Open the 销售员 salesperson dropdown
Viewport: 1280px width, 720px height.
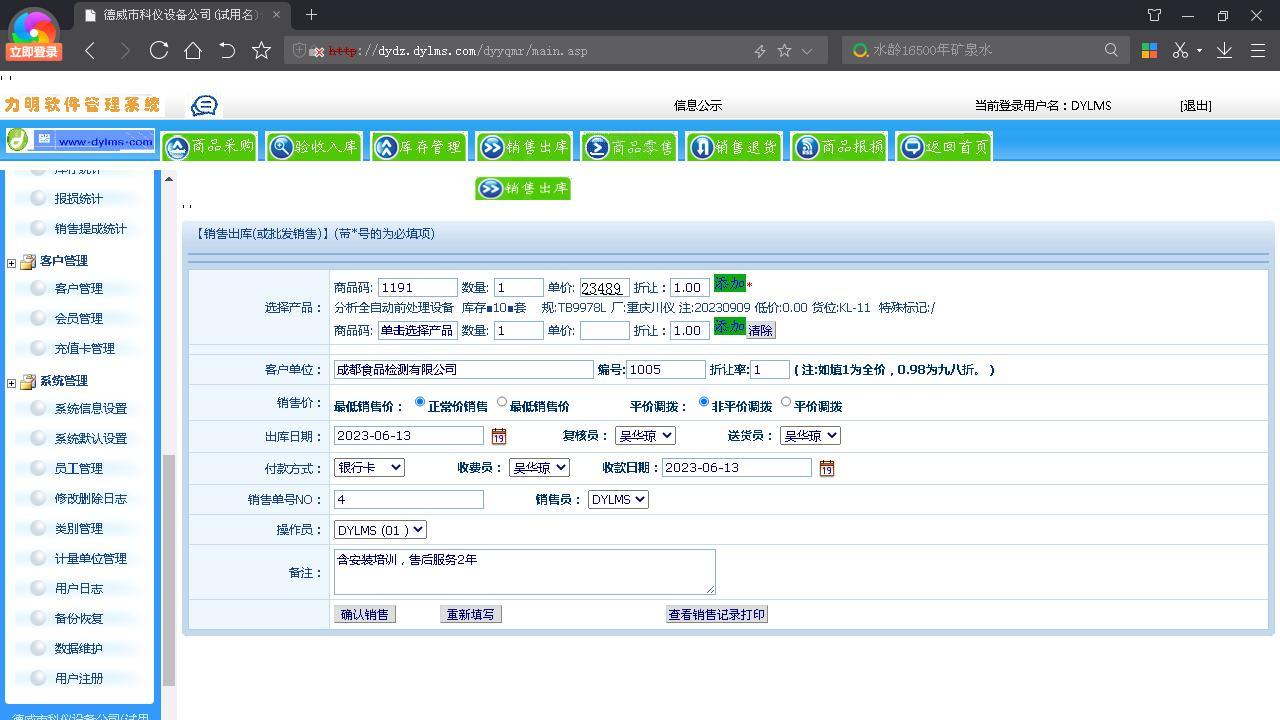click(617, 499)
